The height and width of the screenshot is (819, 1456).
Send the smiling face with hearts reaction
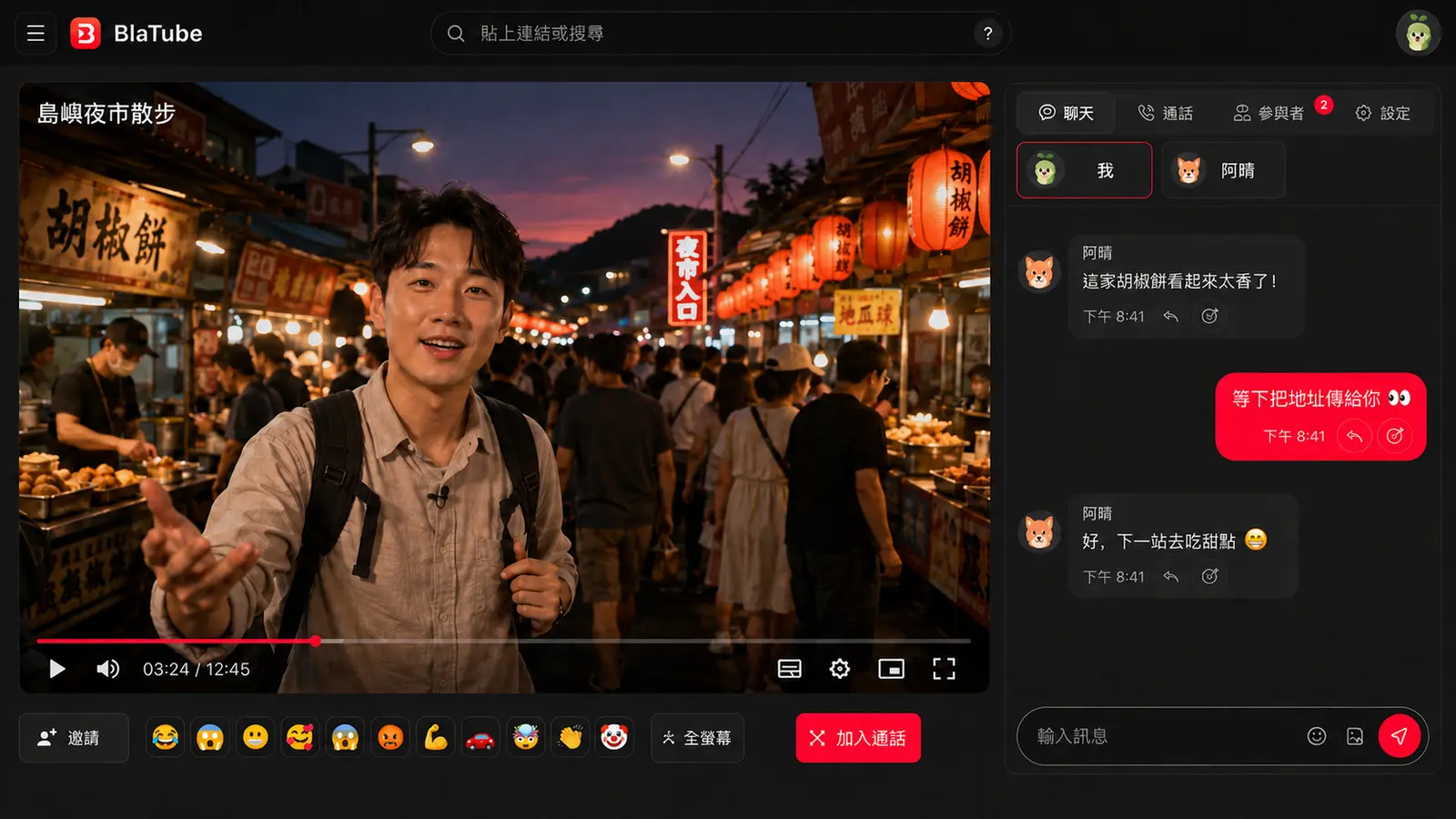coord(299,737)
